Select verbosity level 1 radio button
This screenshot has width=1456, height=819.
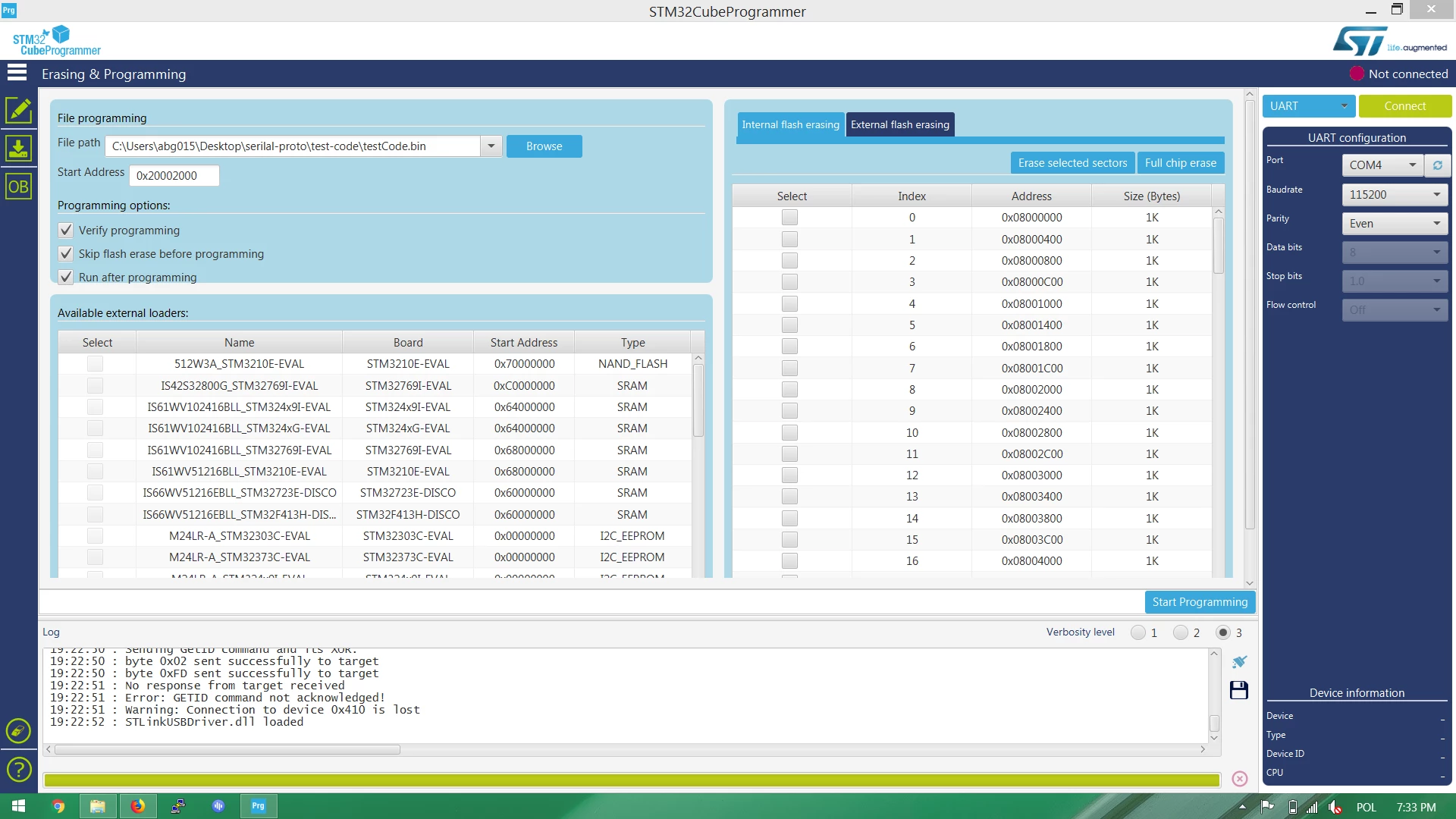[x=1137, y=632]
